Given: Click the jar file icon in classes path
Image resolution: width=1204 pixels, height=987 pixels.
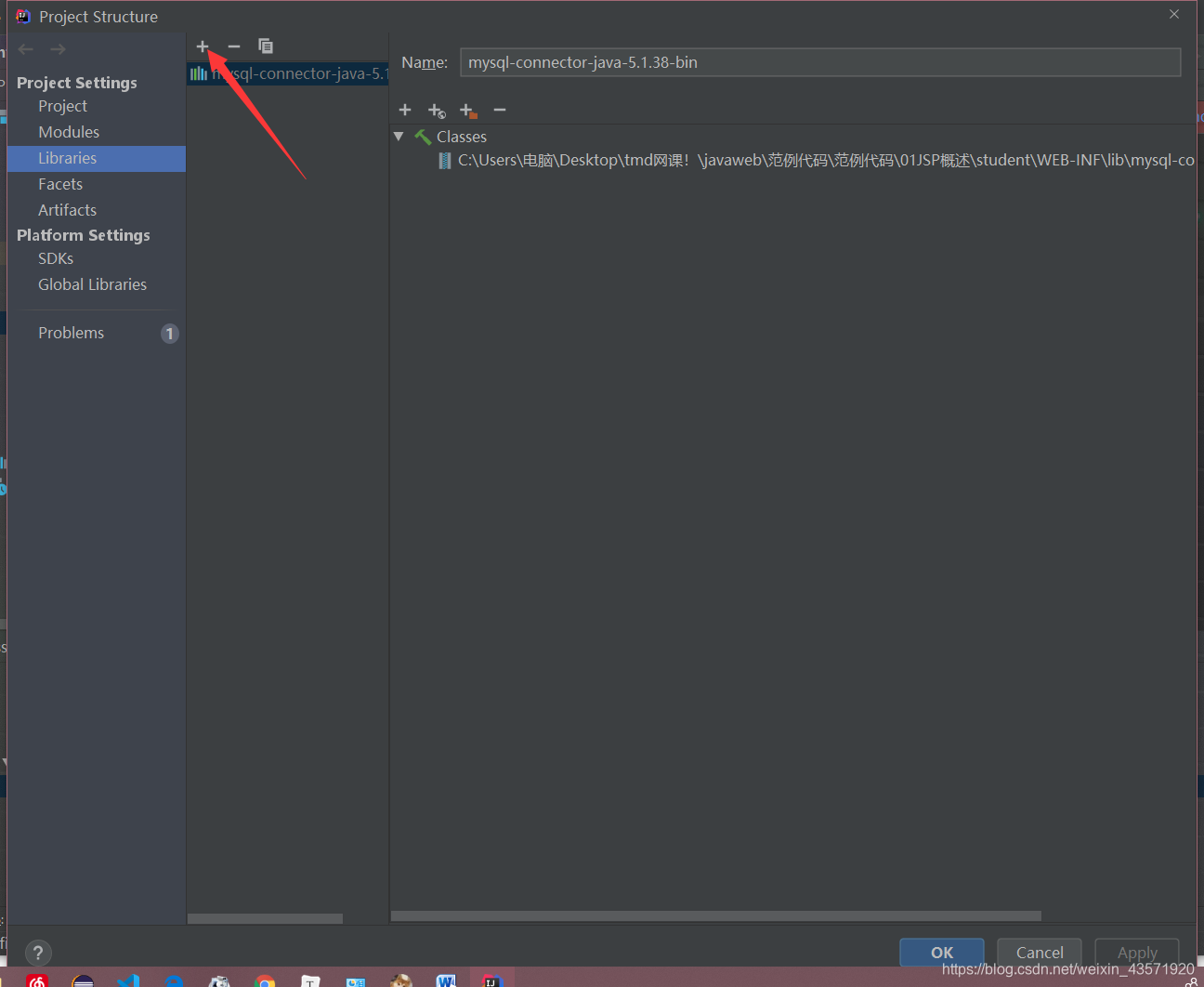Looking at the screenshot, I should [445, 161].
